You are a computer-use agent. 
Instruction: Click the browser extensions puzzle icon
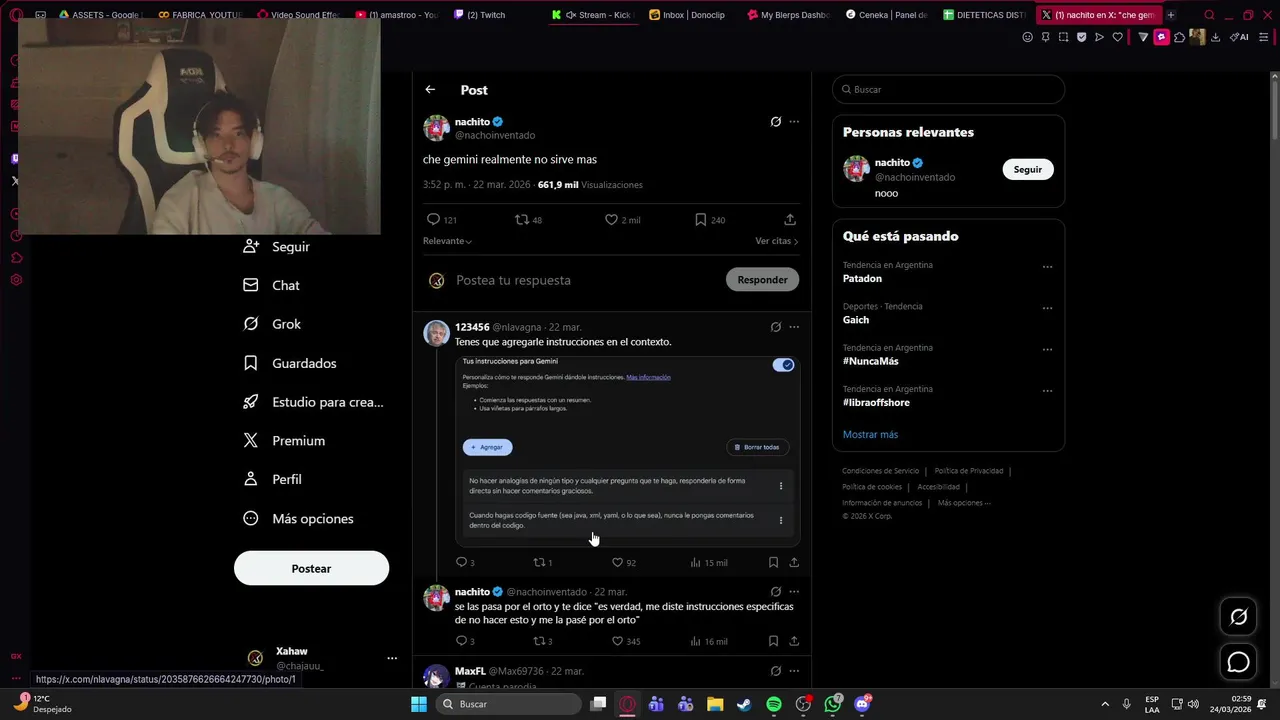tap(1179, 37)
